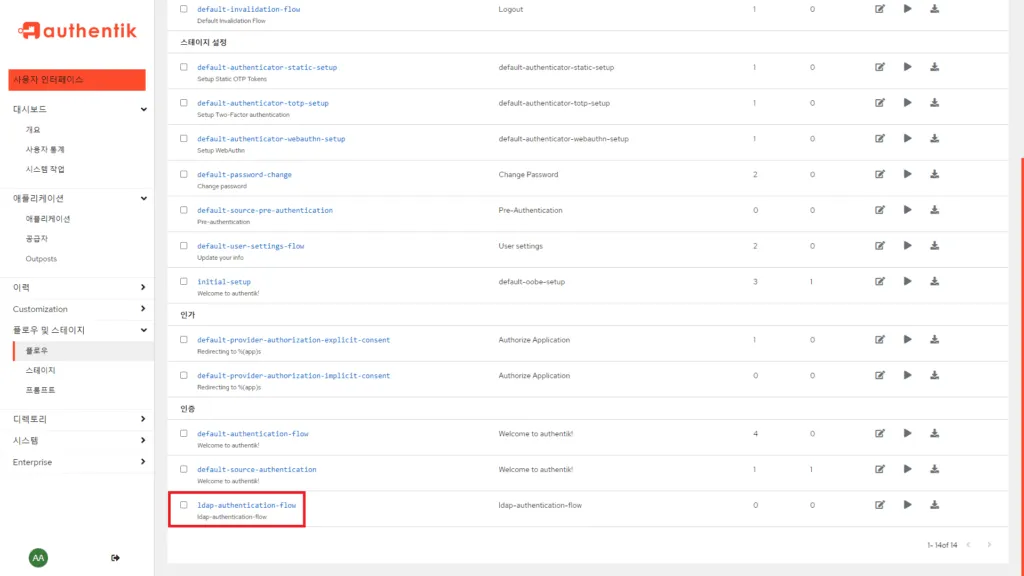Export the default-invalidation-flow with the download icon
Viewport: 1024px width, 576px height.
click(934, 9)
